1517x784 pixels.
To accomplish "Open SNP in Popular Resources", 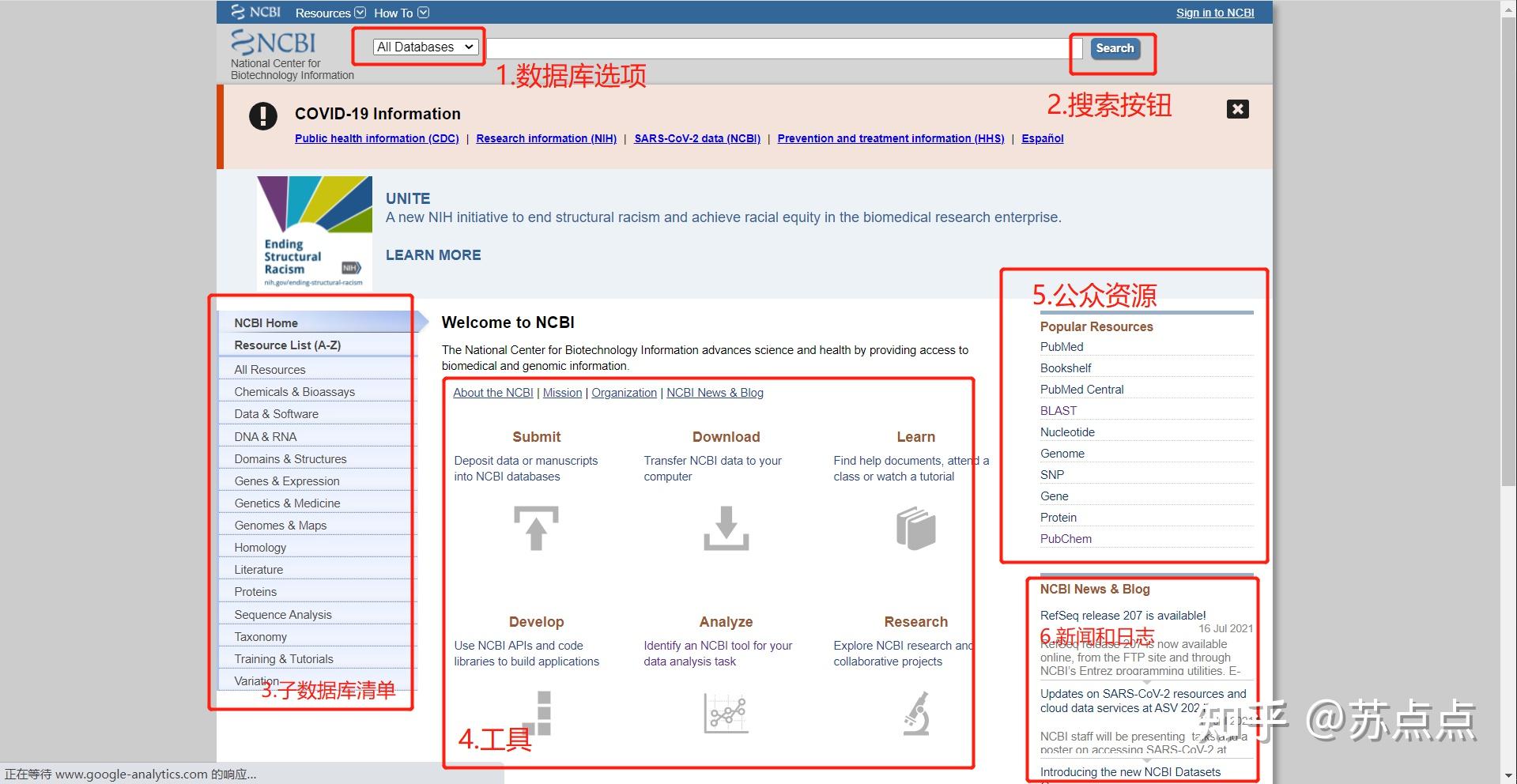I will pyautogui.click(x=1052, y=475).
